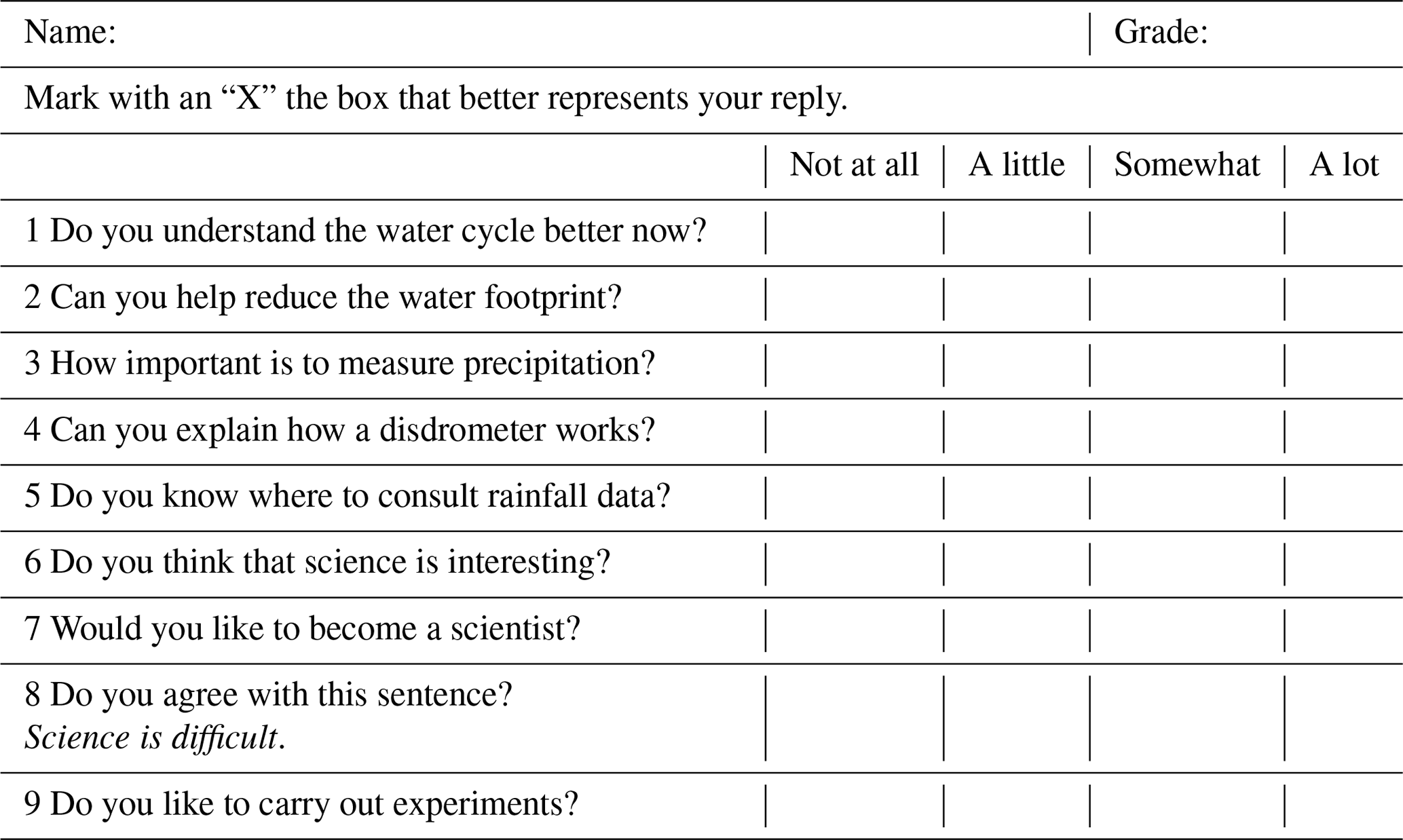Mark "Not at all" for water cycle question
The image size is (1403, 840).
pos(854,232)
